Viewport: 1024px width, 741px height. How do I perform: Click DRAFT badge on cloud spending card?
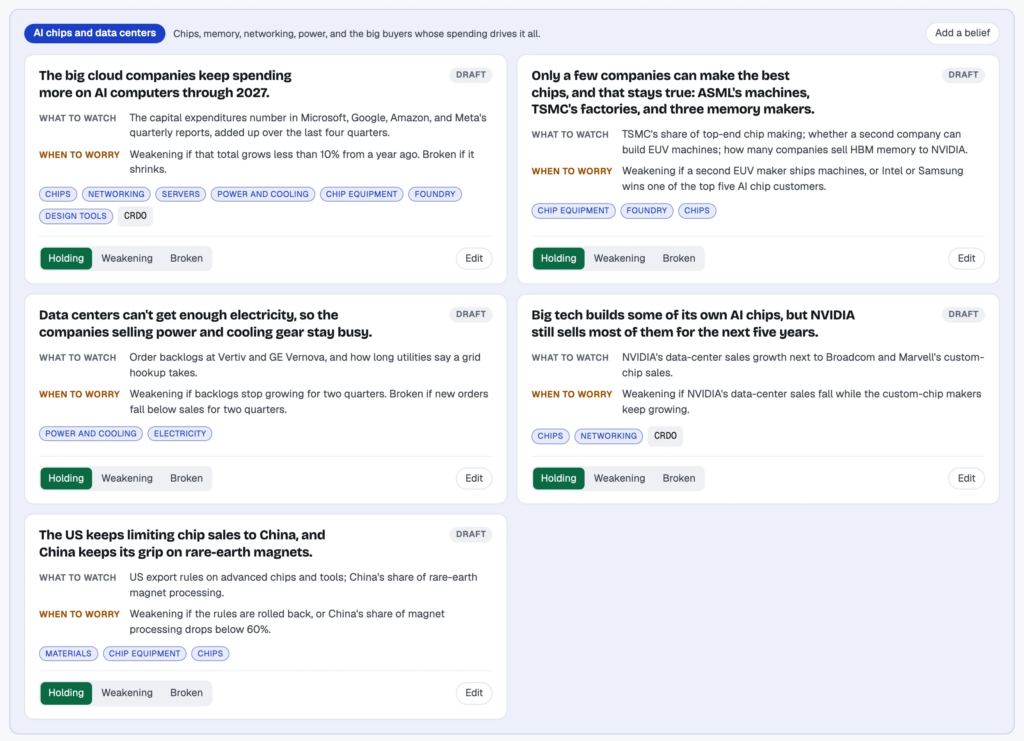point(471,75)
